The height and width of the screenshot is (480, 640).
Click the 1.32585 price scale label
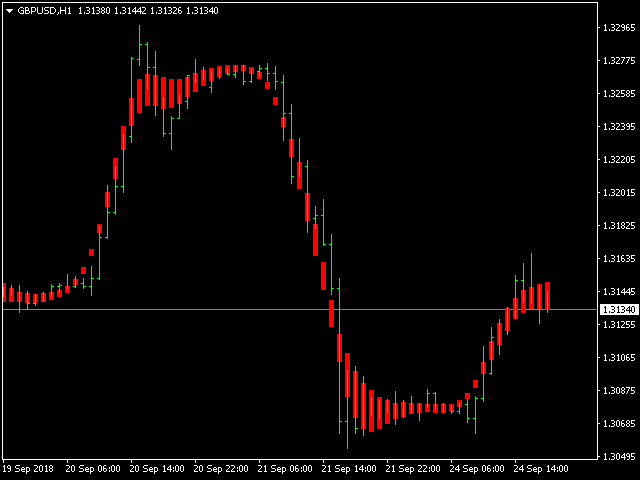619,94
